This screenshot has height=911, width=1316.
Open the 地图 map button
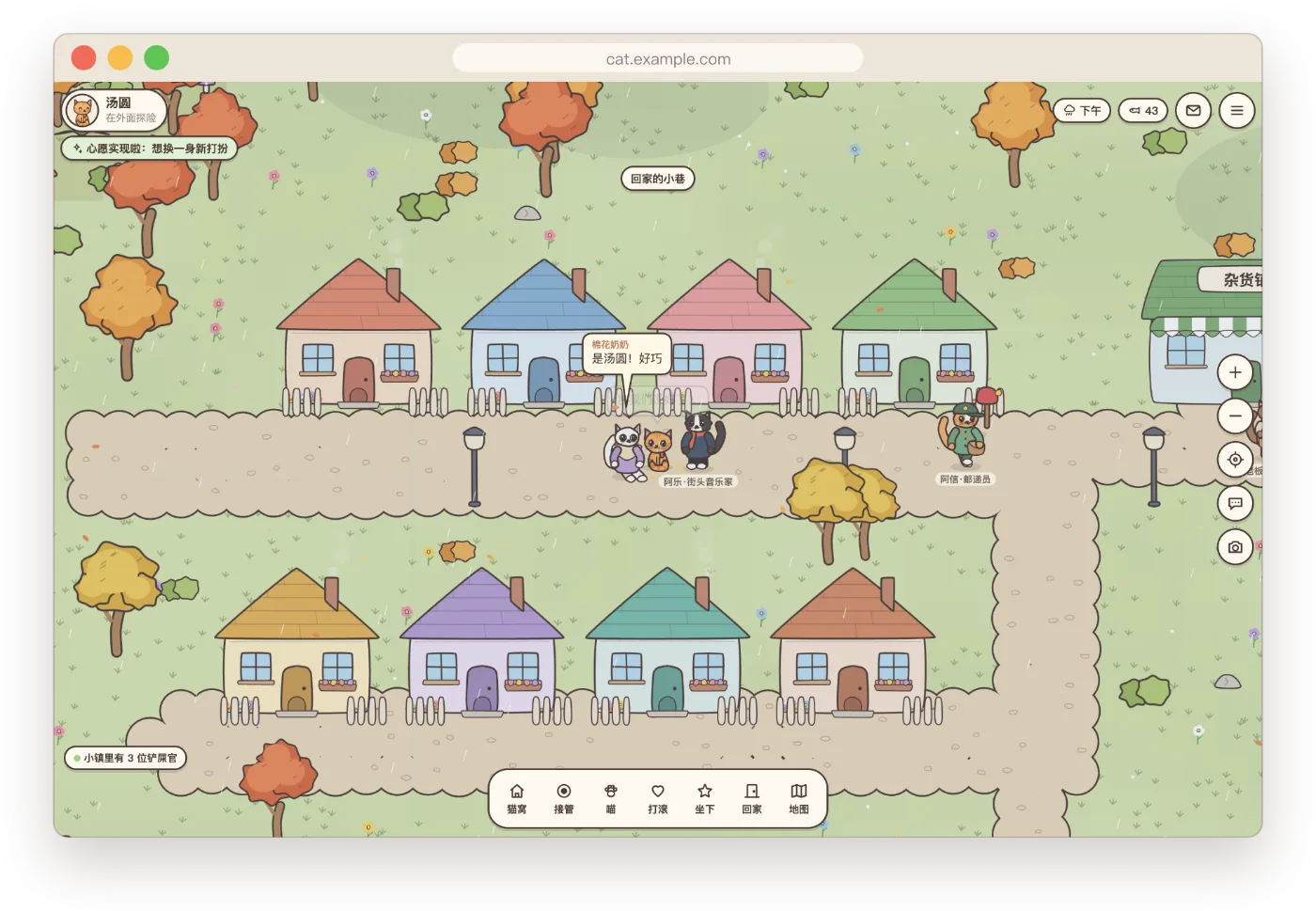tap(799, 799)
